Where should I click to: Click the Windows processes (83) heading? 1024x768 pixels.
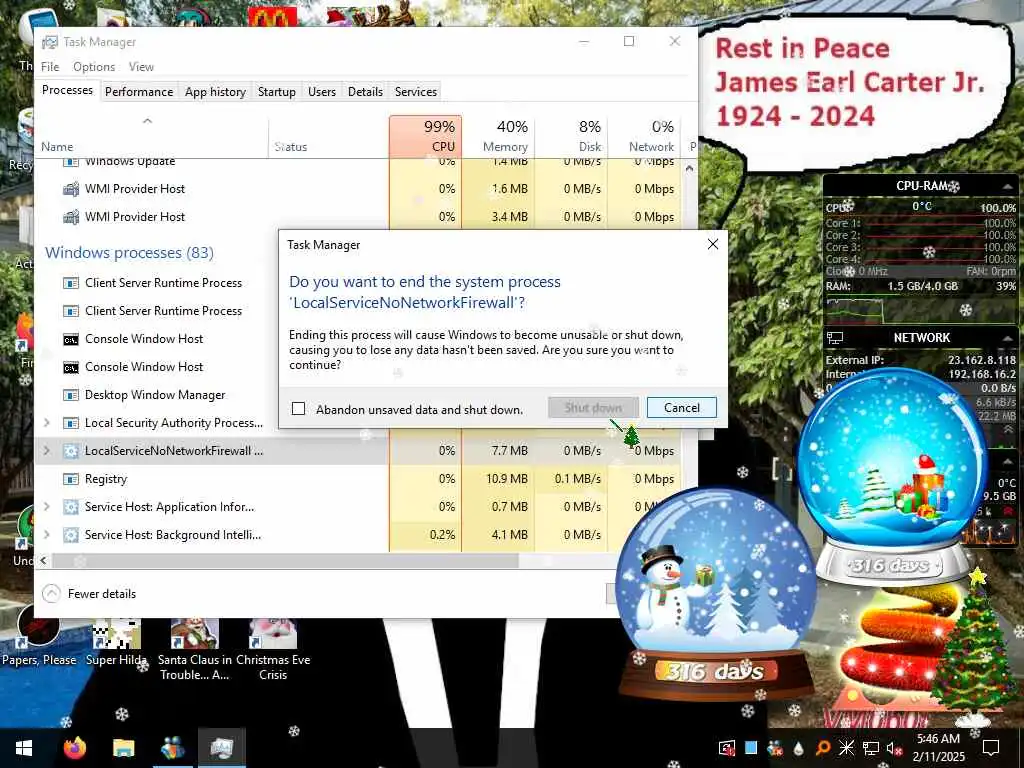[129, 253]
